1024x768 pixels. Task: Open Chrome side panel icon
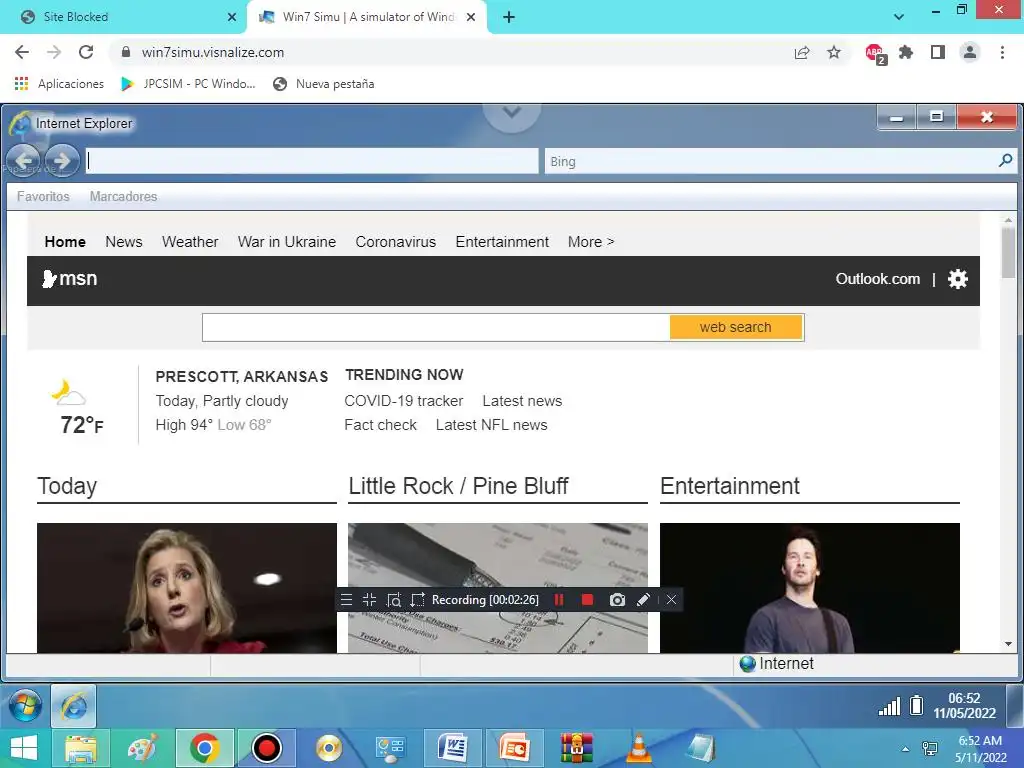(x=938, y=52)
